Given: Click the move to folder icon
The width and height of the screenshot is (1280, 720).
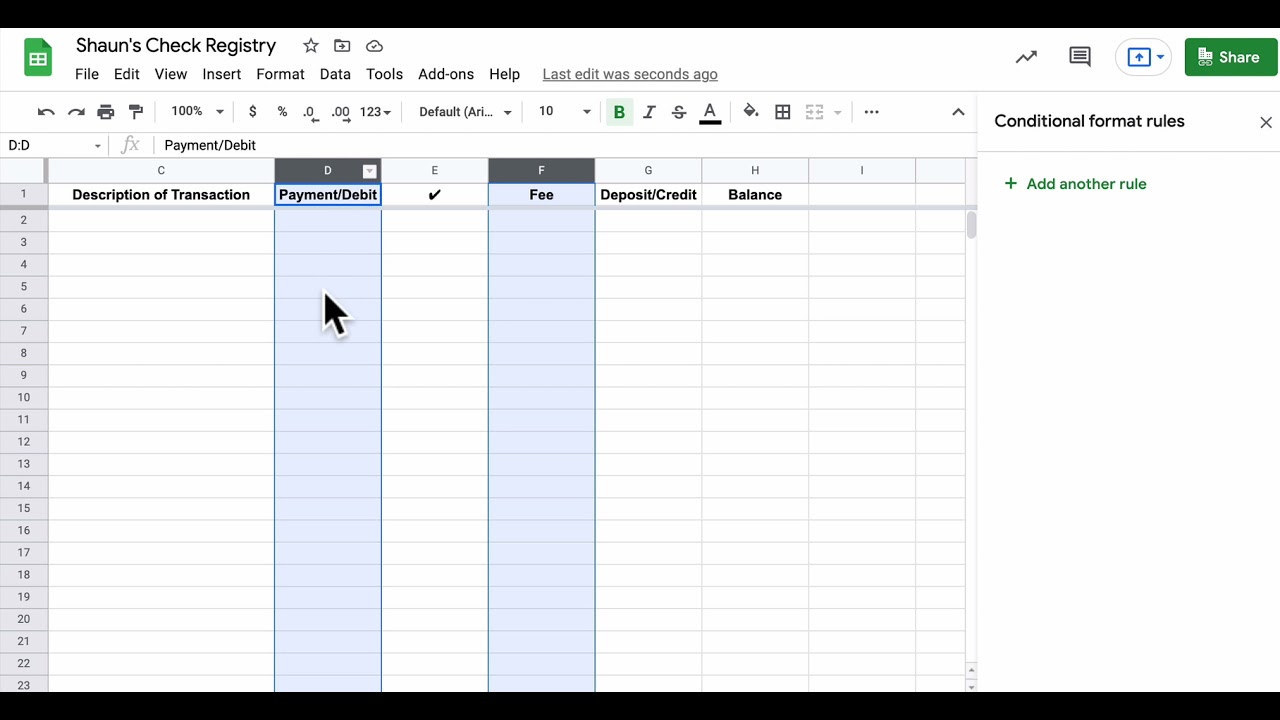Looking at the screenshot, I should (342, 46).
